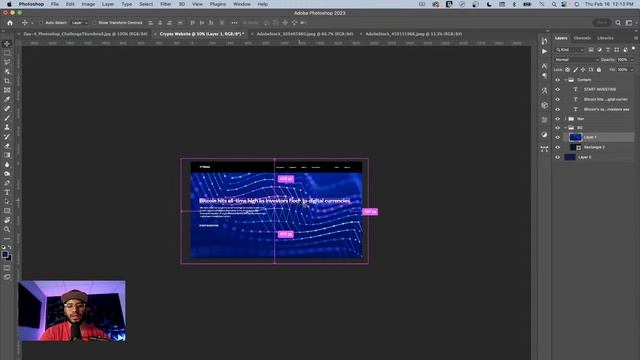Select the Gradient tool

pos(7,155)
